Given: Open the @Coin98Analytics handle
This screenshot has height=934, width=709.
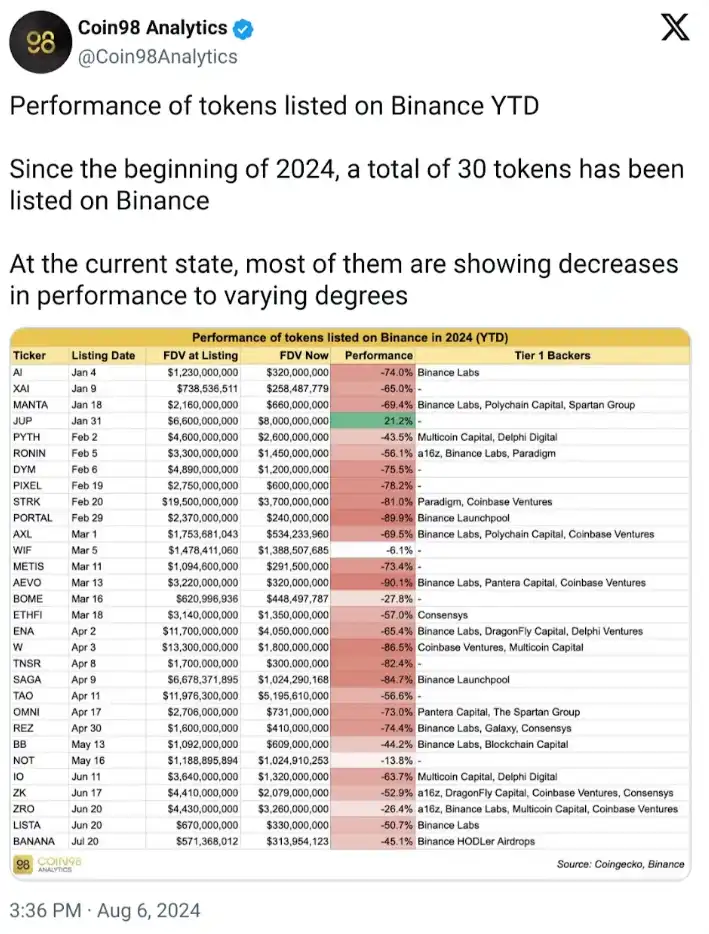Looking at the screenshot, I should click(x=159, y=56).
